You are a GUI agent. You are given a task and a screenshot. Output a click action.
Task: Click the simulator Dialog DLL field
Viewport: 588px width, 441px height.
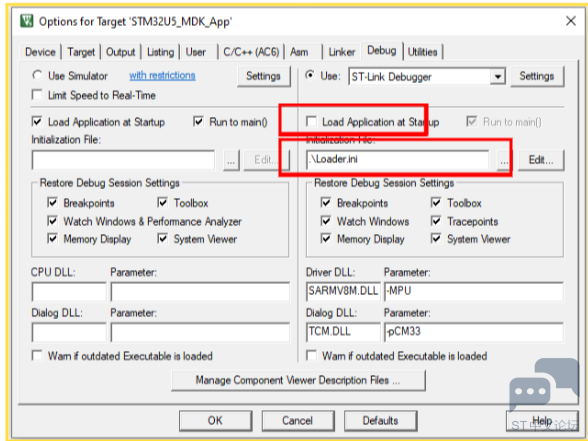click(69, 332)
